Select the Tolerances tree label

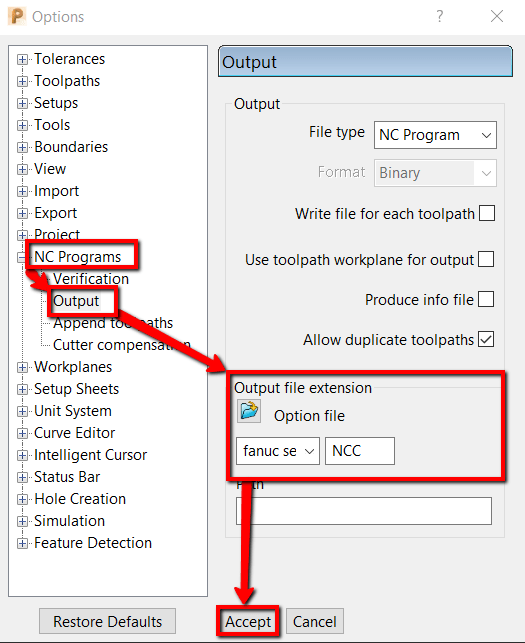(x=69, y=59)
